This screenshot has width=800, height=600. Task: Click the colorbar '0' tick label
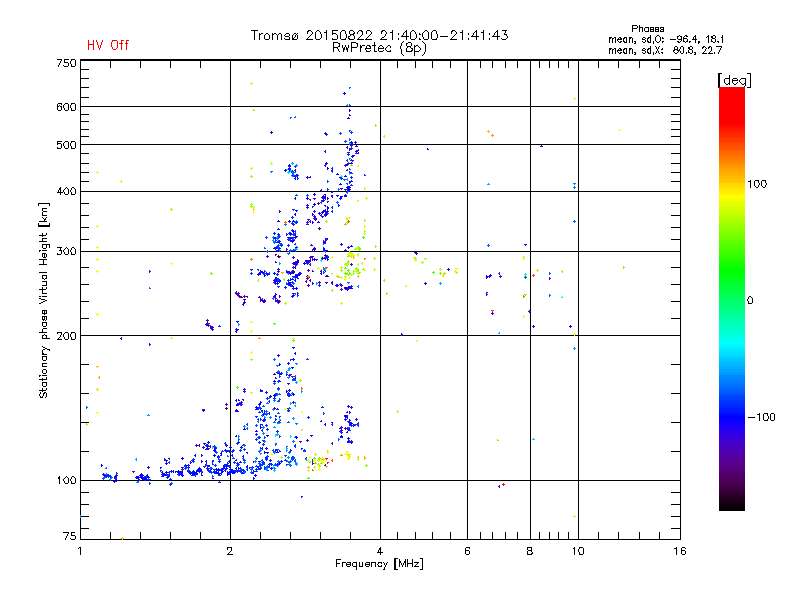click(750, 301)
